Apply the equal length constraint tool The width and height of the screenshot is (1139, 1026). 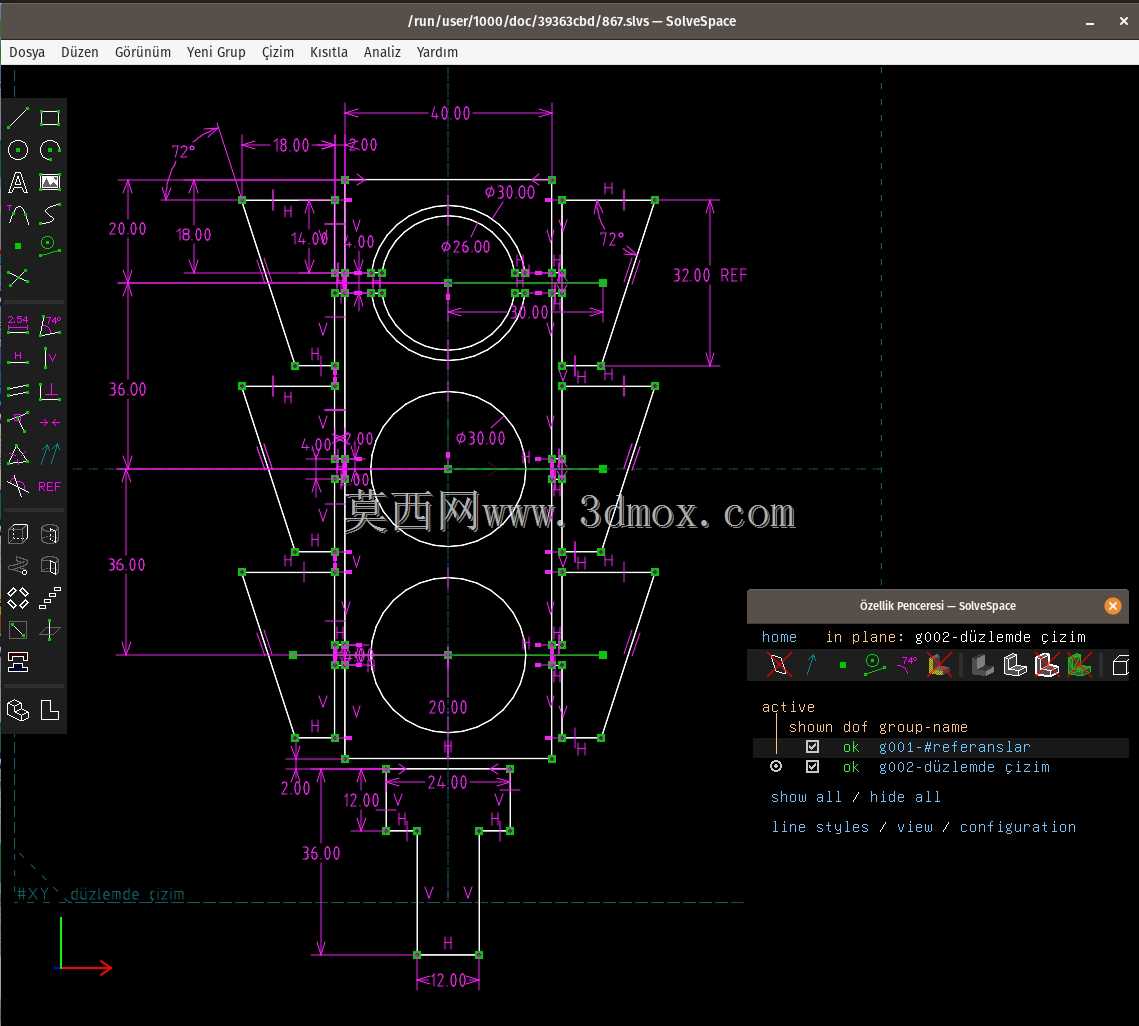point(18,454)
